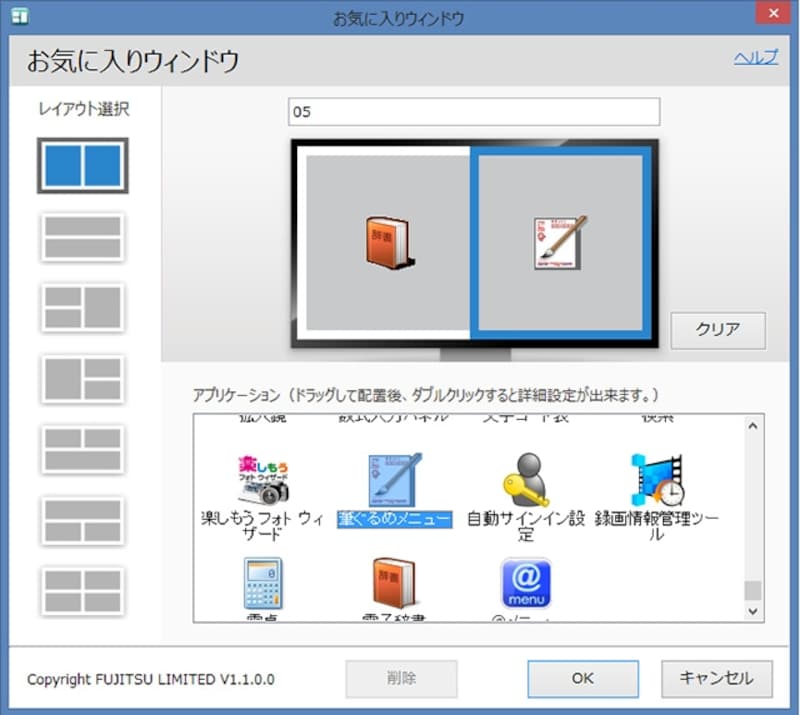Screen dimensions: 800x715
Task: Choose the stacked two-row layout
Action: 84,238
